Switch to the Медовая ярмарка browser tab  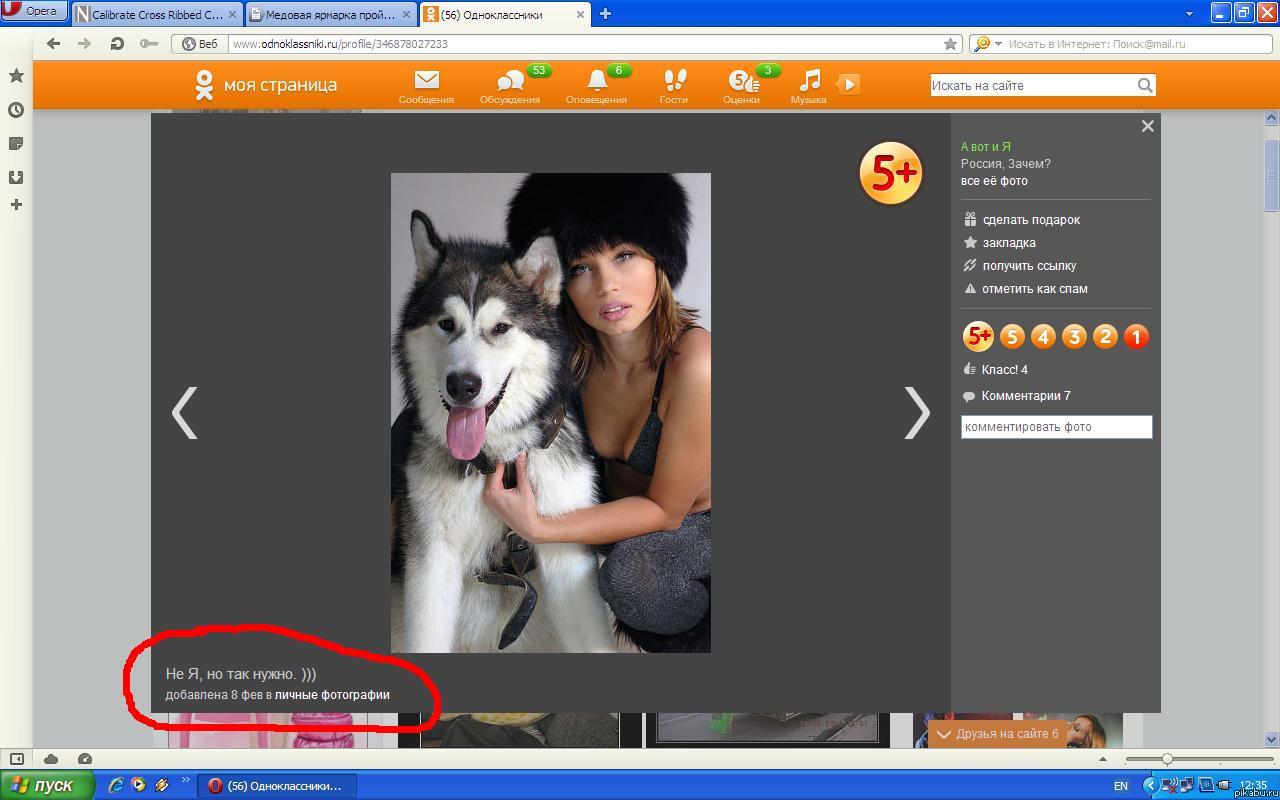pyautogui.click(x=329, y=14)
